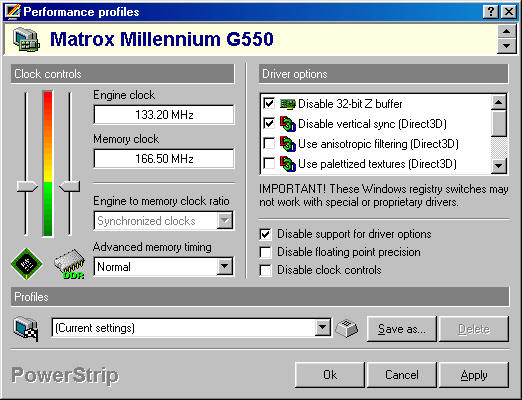Image resolution: width=522 pixels, height=400 pixels.
Task: Click the Delete profile button
Action: (x=474, y=329)
